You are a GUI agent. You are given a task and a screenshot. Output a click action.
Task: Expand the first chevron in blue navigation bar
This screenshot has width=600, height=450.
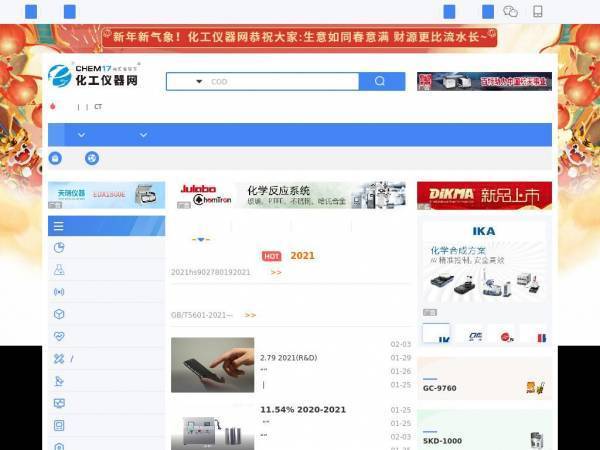pos(81,135)
